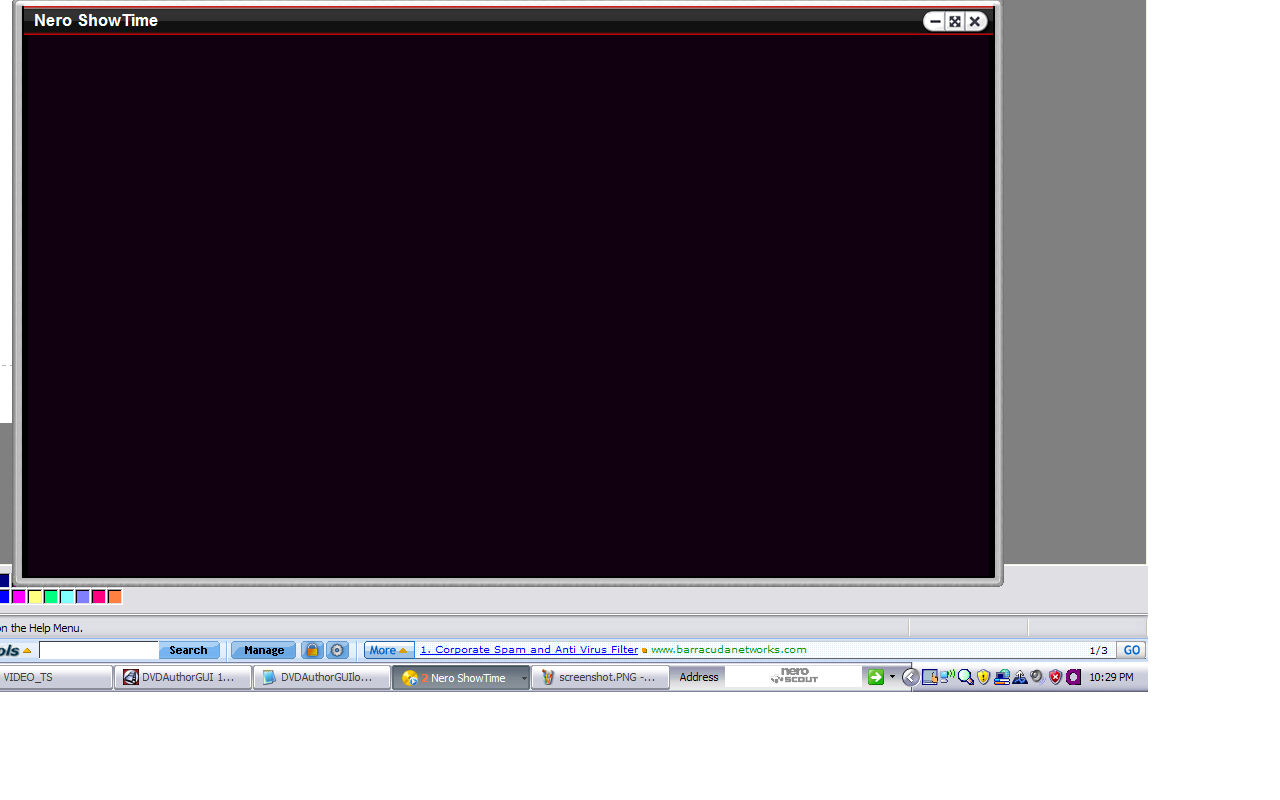Open the yellow security shield tray icon
Viewport: 1280px width, 800px height.
click(983, 677)
